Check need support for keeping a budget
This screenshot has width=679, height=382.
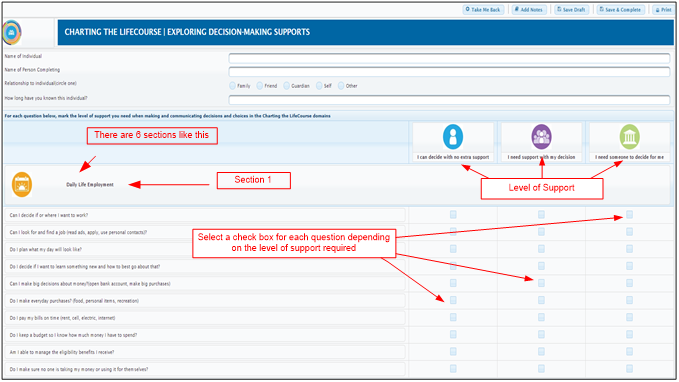[541, 334]
